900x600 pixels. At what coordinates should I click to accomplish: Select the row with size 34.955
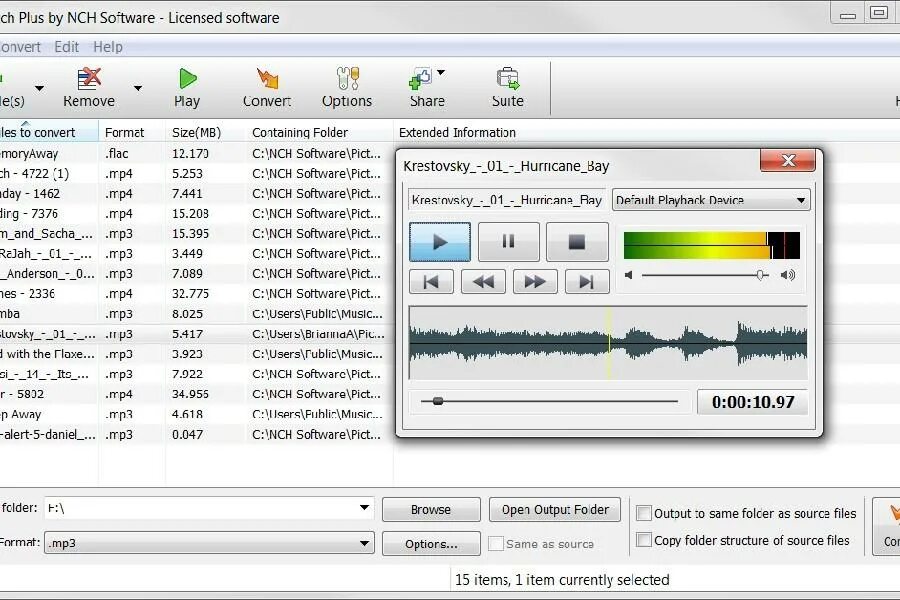[x=196, y=394]
